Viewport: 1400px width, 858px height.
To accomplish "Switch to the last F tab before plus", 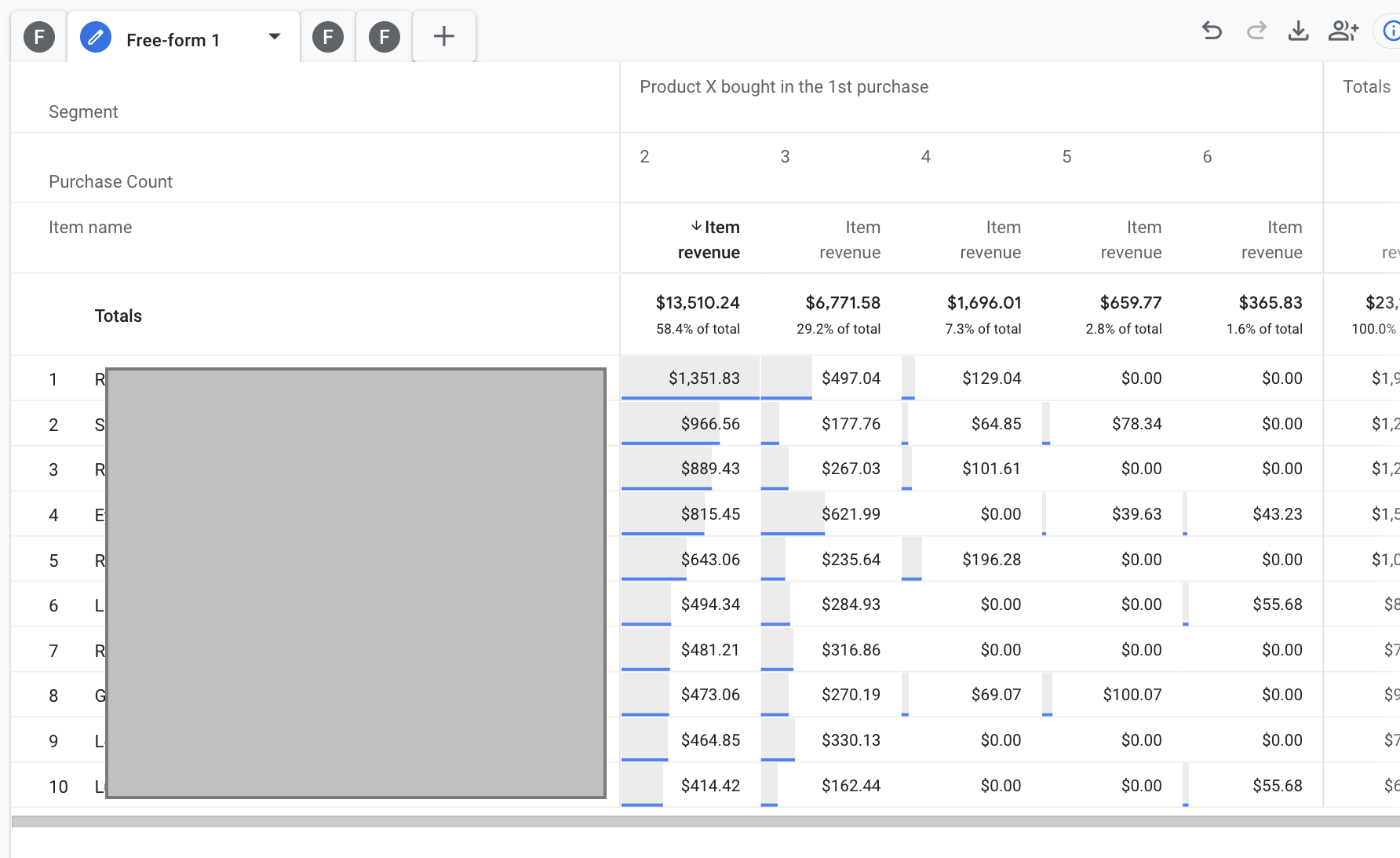I will tap(385, 37).
